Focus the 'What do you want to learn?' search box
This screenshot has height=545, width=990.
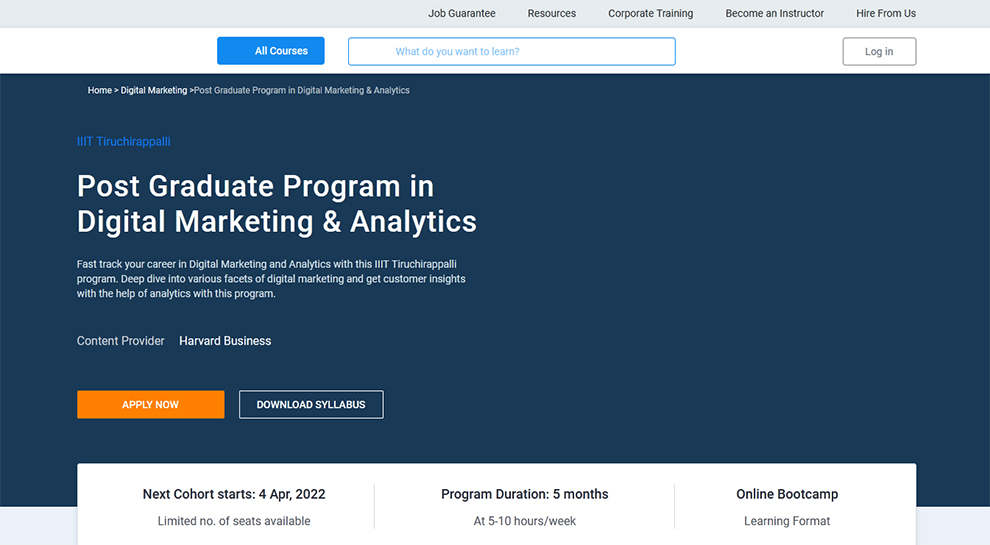coord(511,51)
